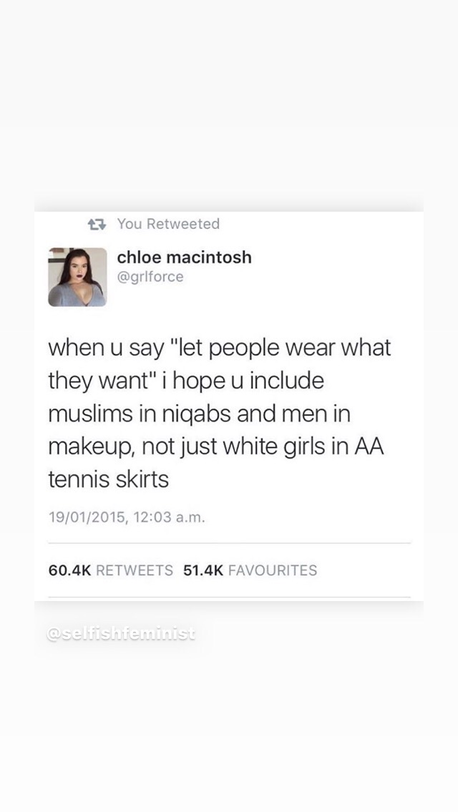
Task: Click the RETWEETS label
Action: tap(135, 570)
